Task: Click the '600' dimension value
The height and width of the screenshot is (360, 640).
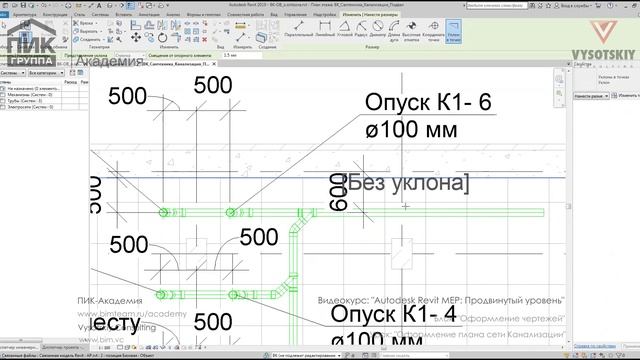Action: pos(338,192)
